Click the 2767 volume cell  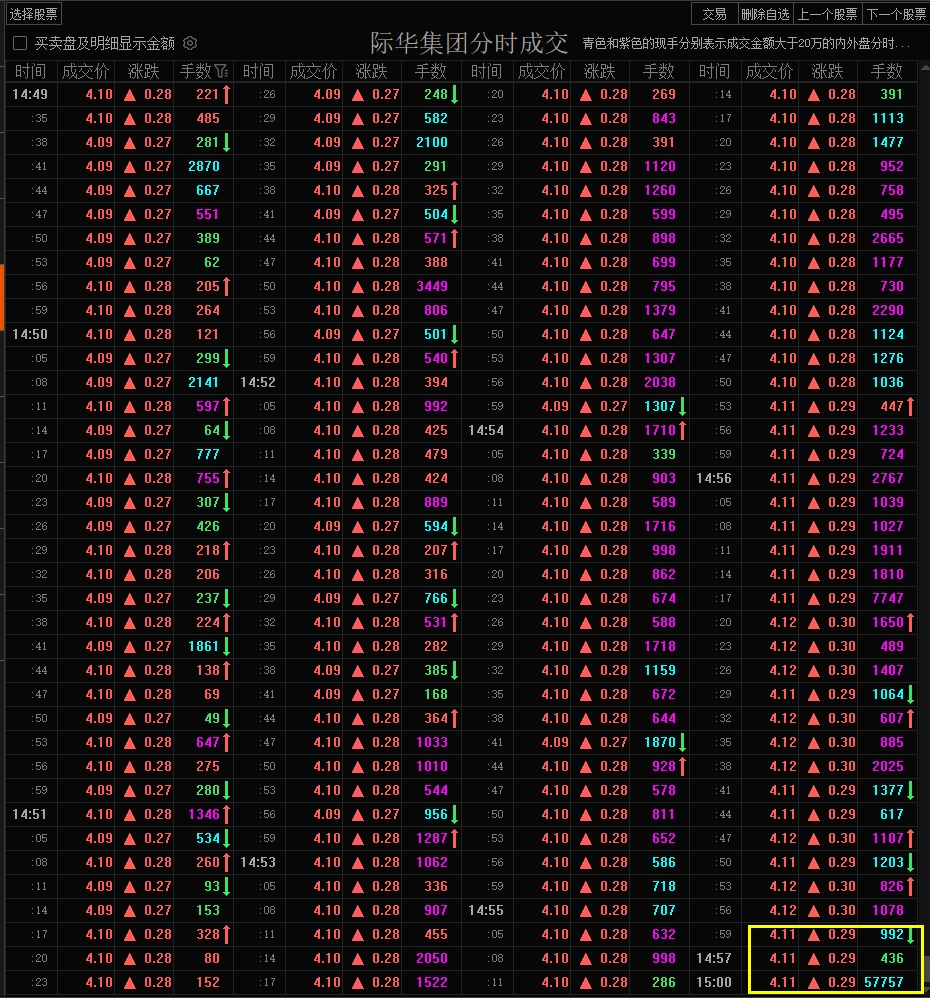pyautogui.click(x=887, y=478)
